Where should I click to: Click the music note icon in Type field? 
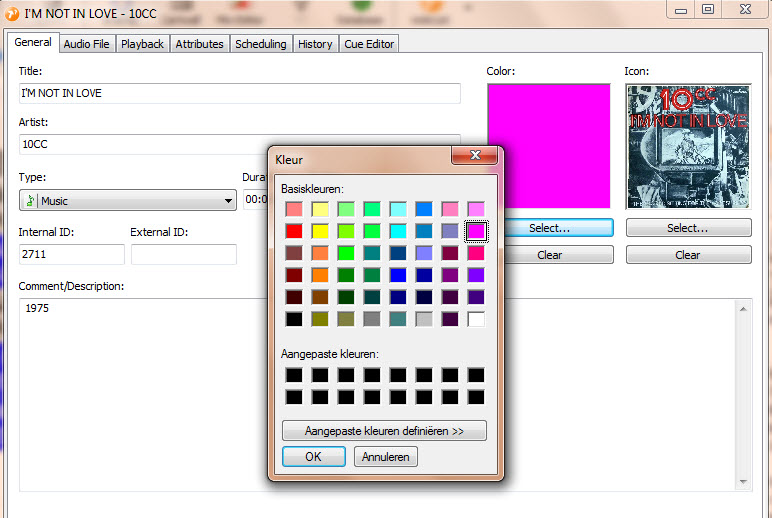click(30, 201)
